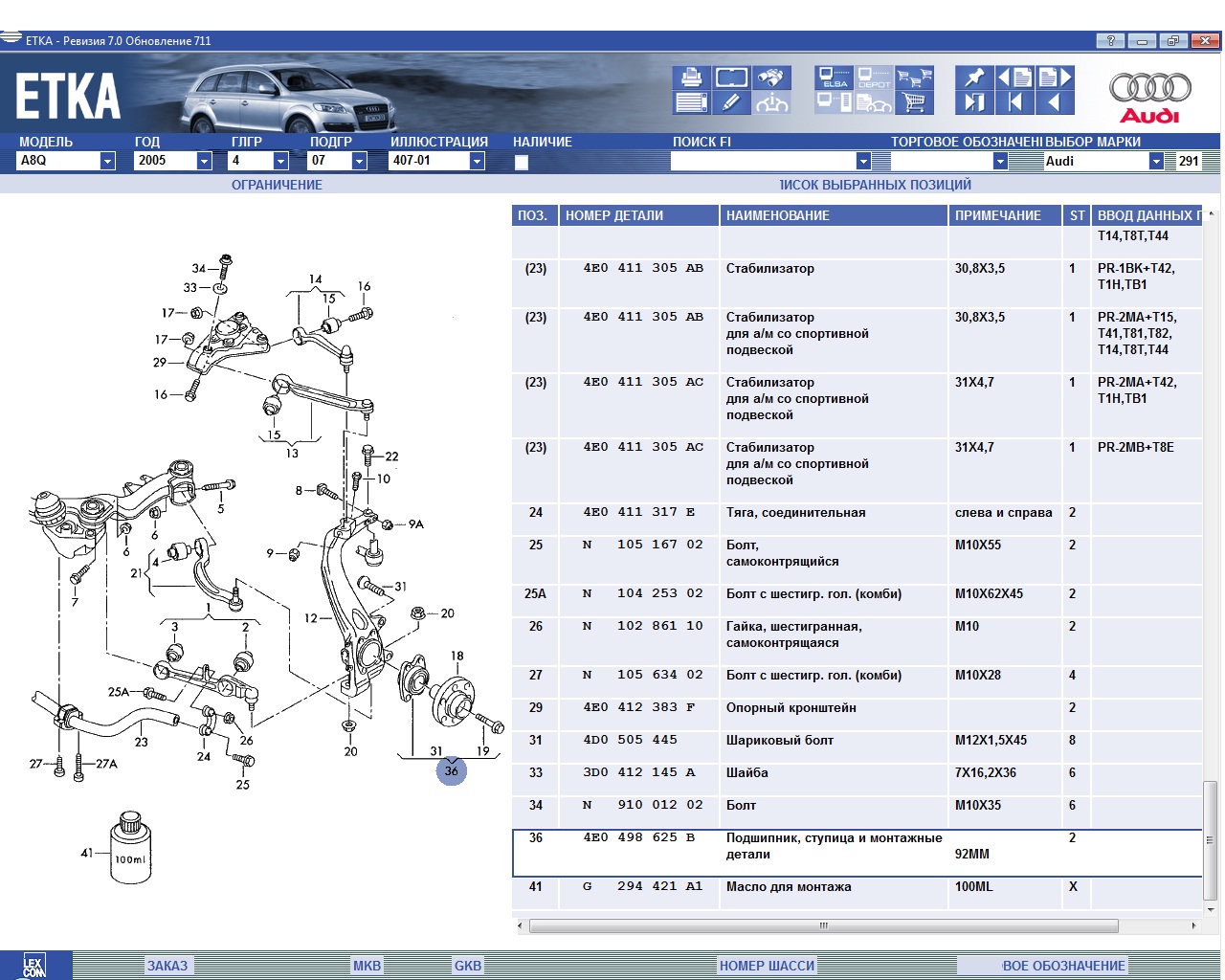
Task: Open the ИСОК ВЫБРАННЫХ ПОЗИЦИЙ link
Action: tap(876, 185)
